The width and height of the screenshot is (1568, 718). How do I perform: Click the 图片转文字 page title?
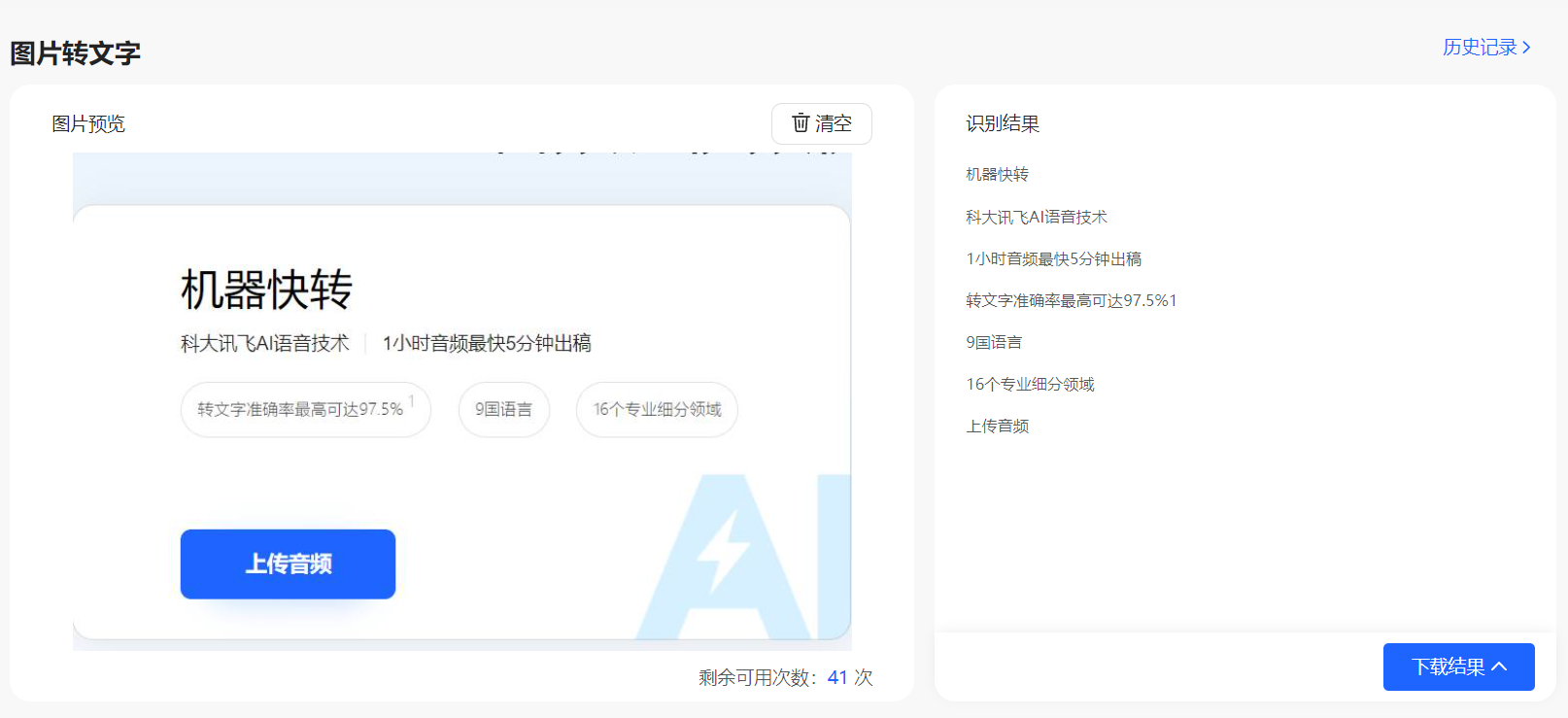(x=75, y=53)
